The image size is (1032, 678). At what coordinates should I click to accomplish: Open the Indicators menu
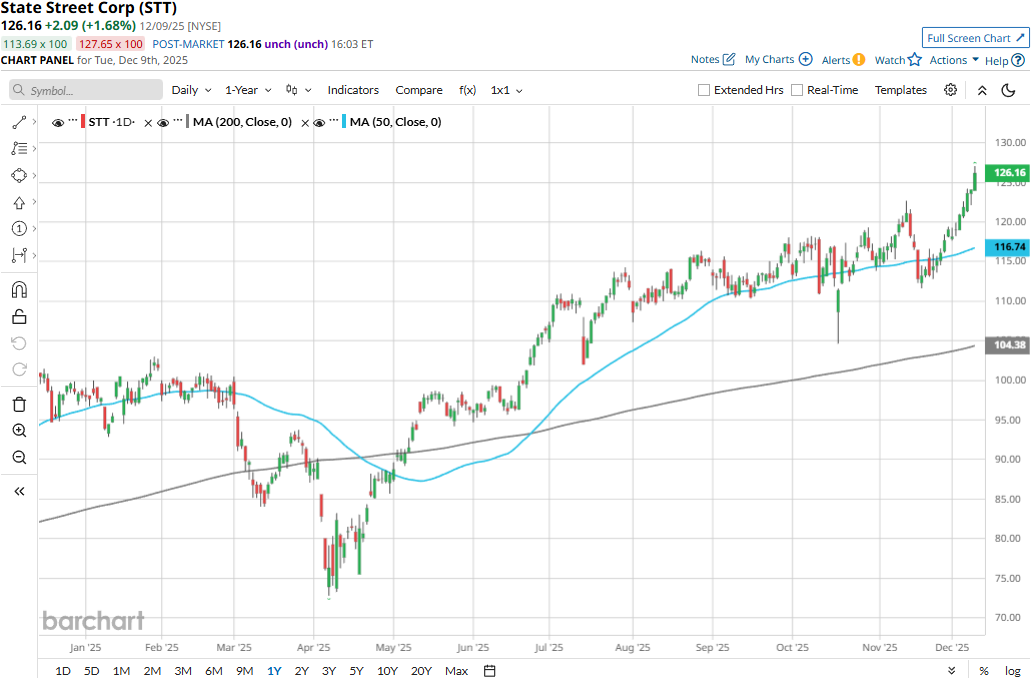pyautogui.click(x=353, y=90)
